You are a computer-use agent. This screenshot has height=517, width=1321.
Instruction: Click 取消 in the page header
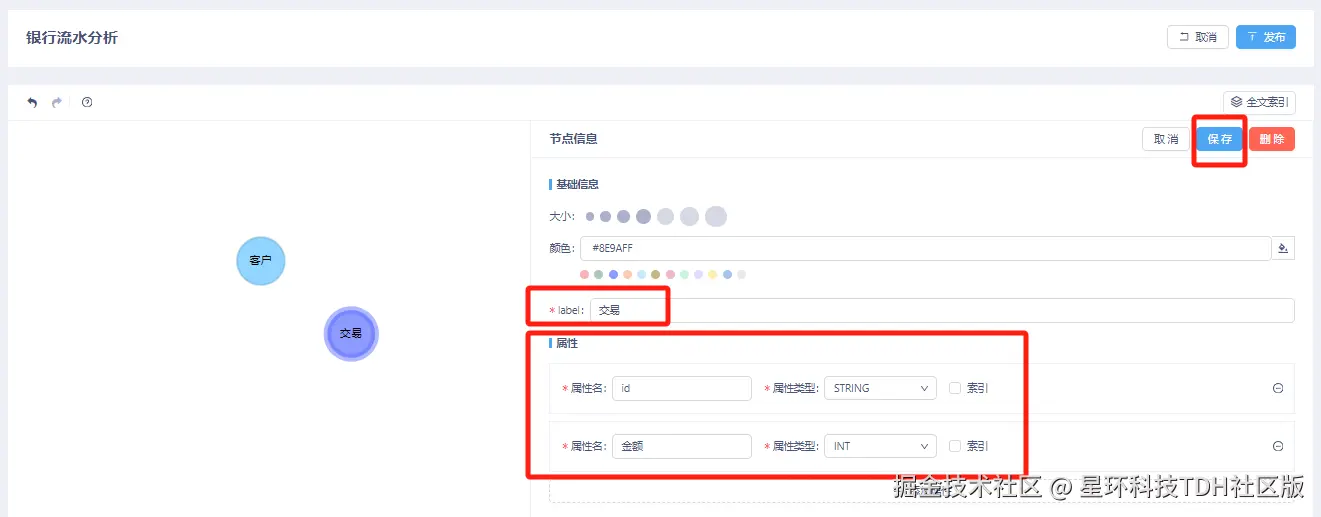1198,37
